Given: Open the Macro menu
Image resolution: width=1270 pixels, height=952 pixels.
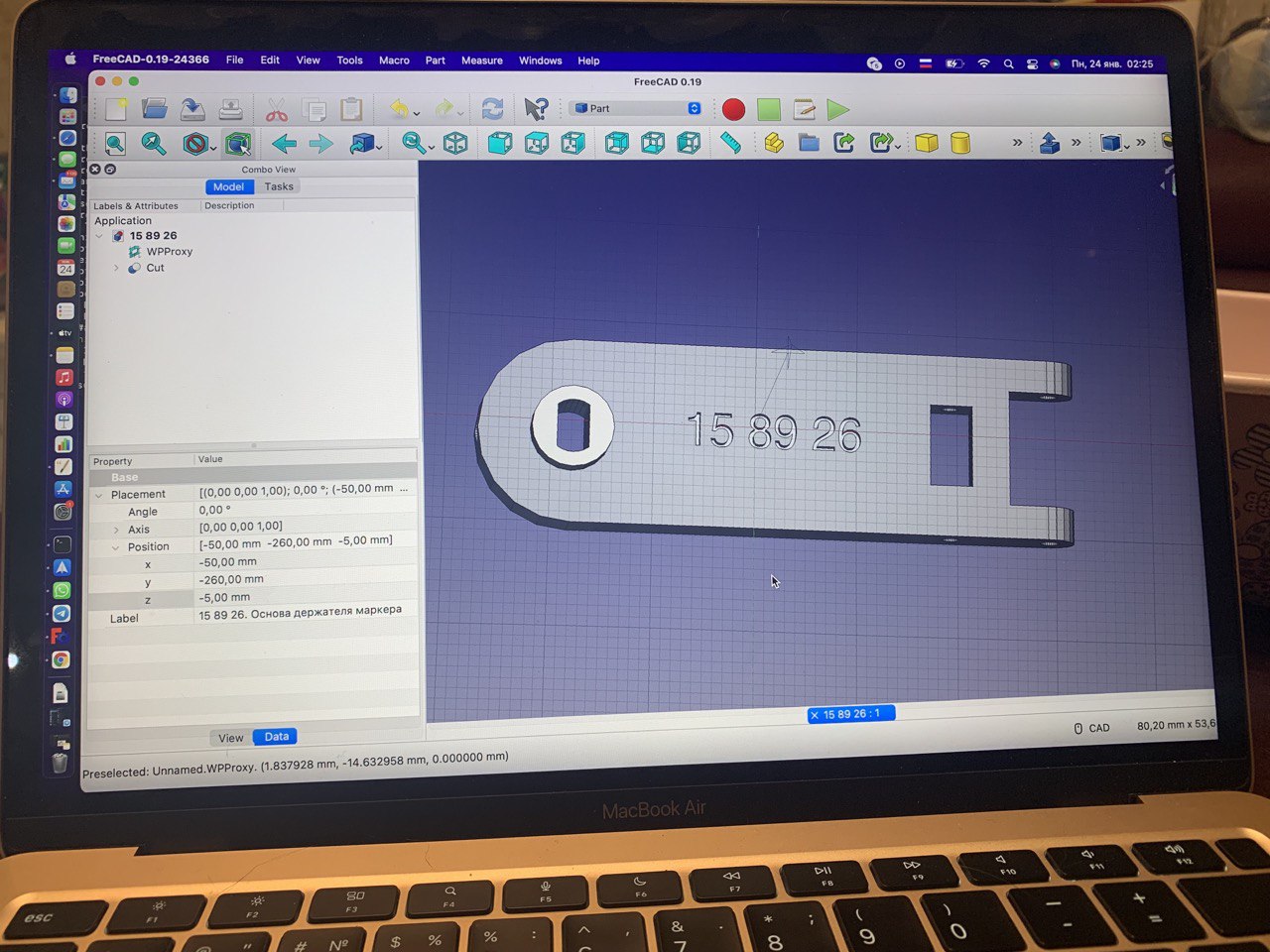Looking at the screenshot, I should (394, 60).
